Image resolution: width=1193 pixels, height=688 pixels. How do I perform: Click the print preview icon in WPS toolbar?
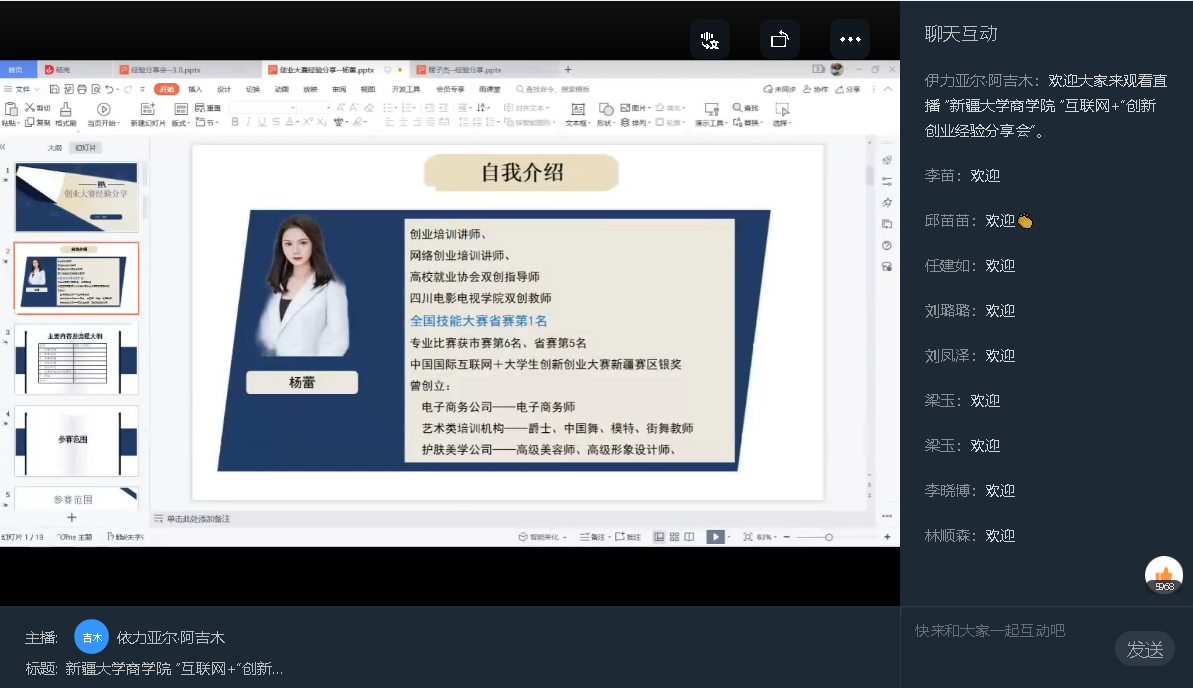tap(96, 89)
